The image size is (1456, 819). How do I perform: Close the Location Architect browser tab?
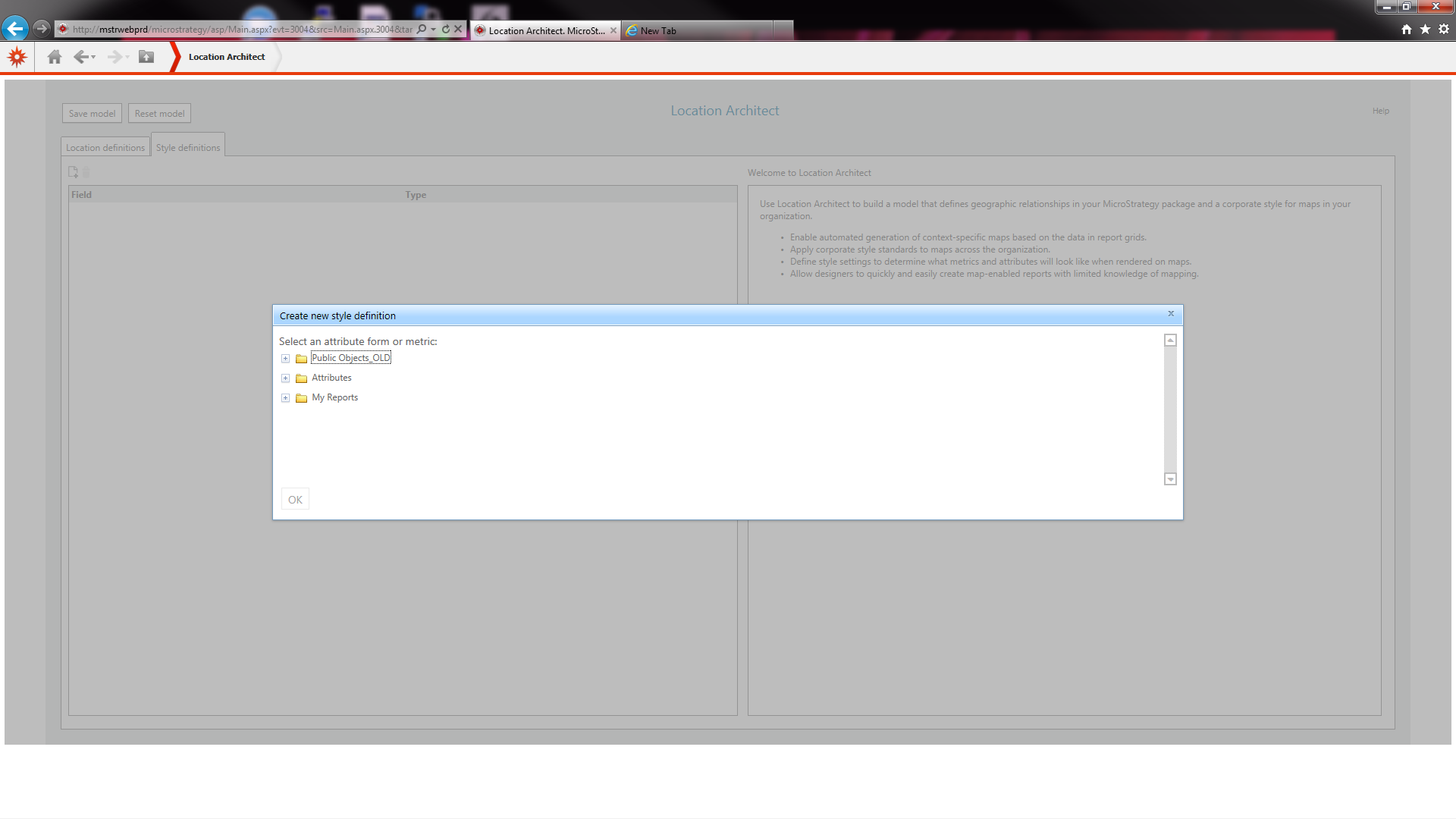[x=613, y=30]
